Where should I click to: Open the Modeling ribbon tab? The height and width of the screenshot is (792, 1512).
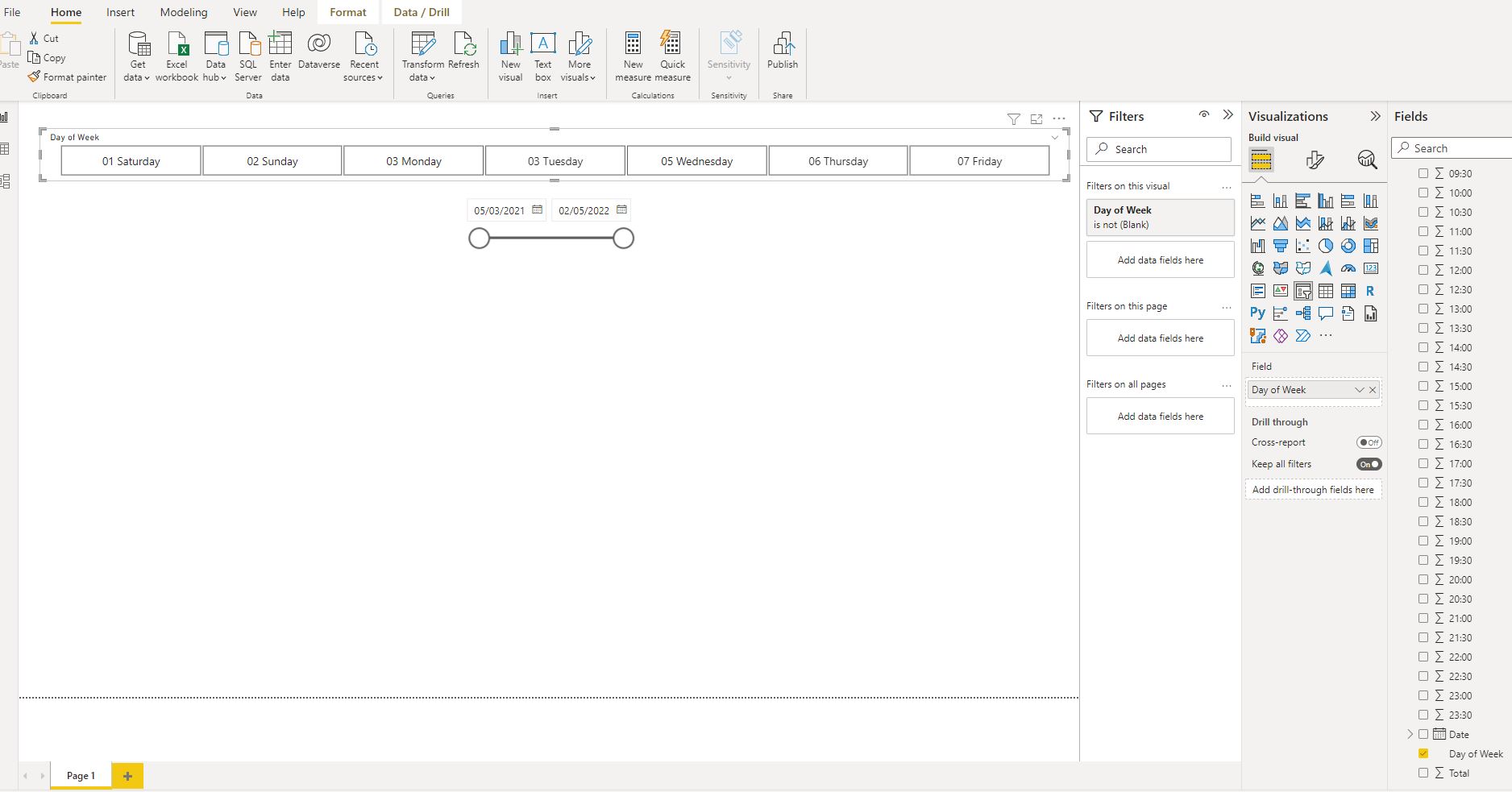(184, 12)
